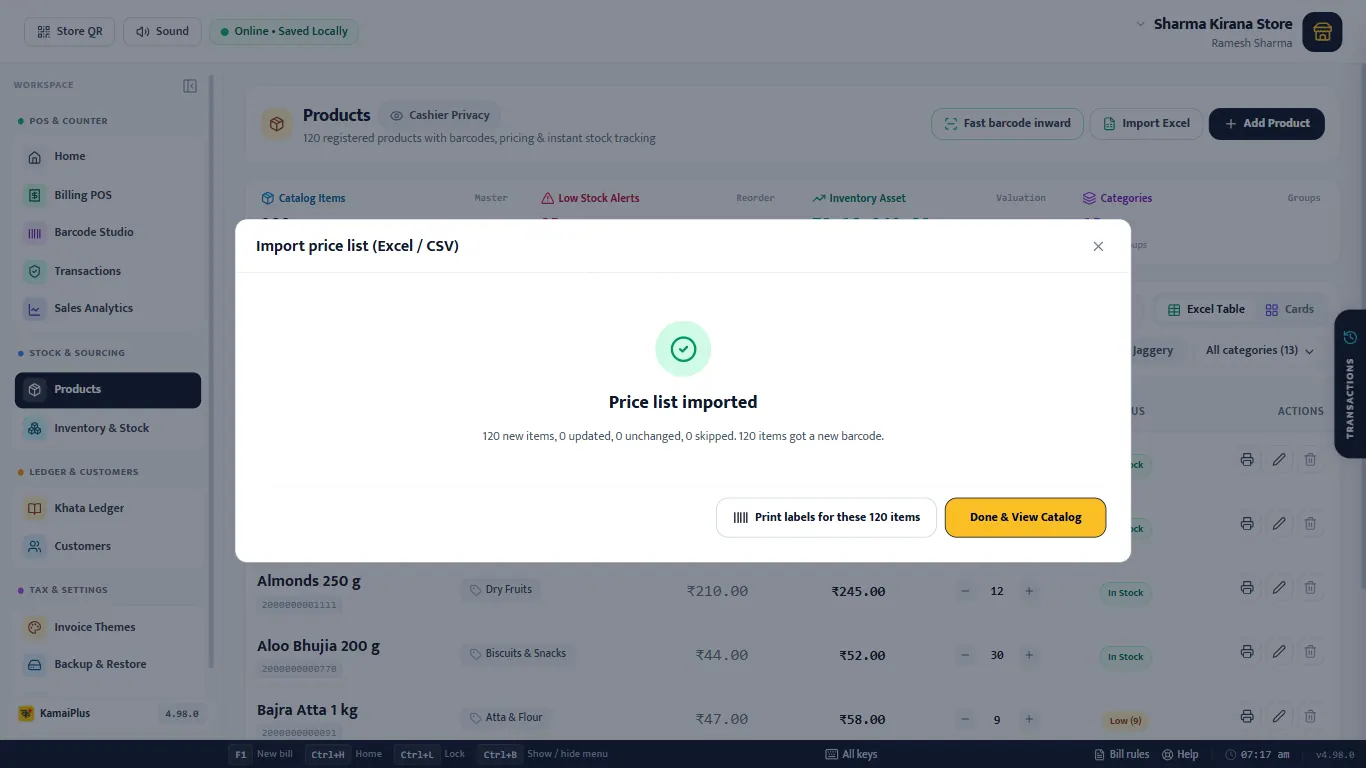Print labels for these 120 items
This screenshot has height=768, width=1366.
tap(826, 517)
